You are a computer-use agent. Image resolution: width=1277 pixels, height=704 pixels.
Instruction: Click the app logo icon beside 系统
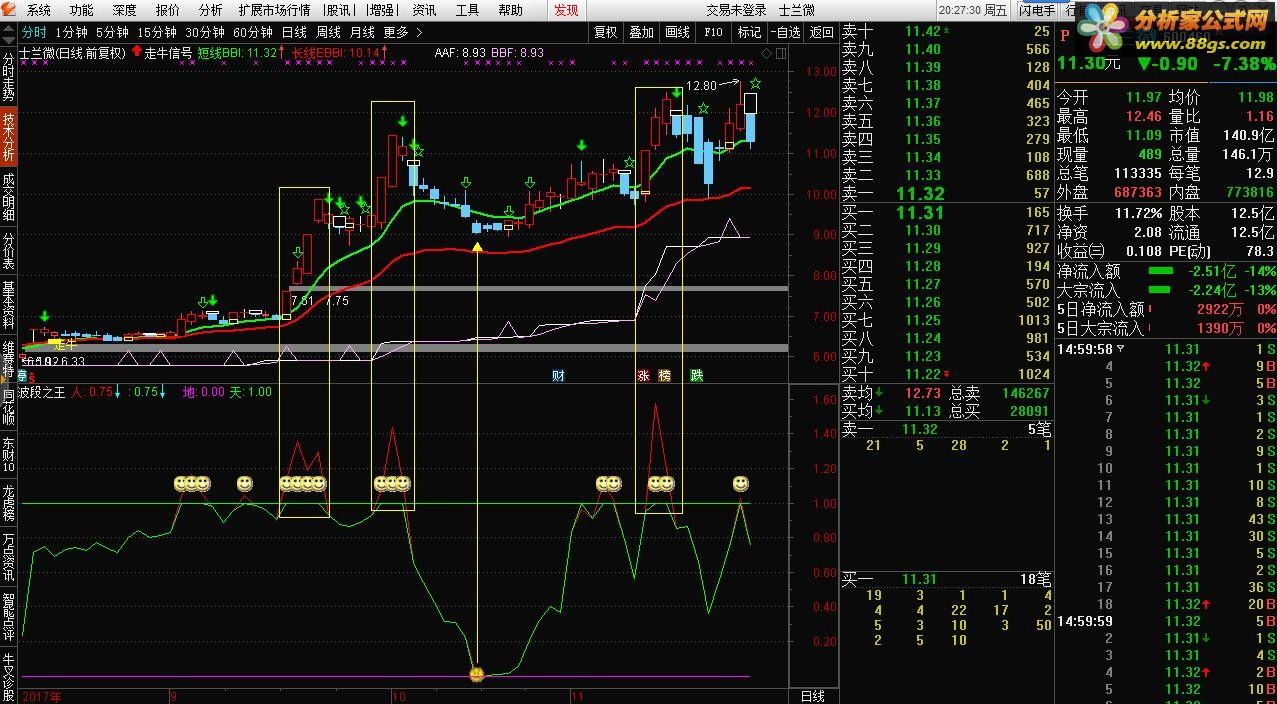click(10, 10)
